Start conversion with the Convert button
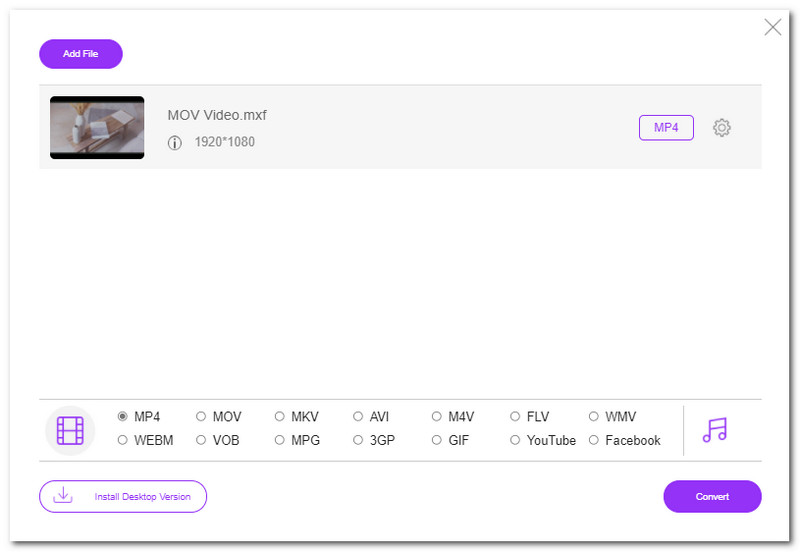Image resolution: width=800 pixels, height=552 pixels. point(712,496)
